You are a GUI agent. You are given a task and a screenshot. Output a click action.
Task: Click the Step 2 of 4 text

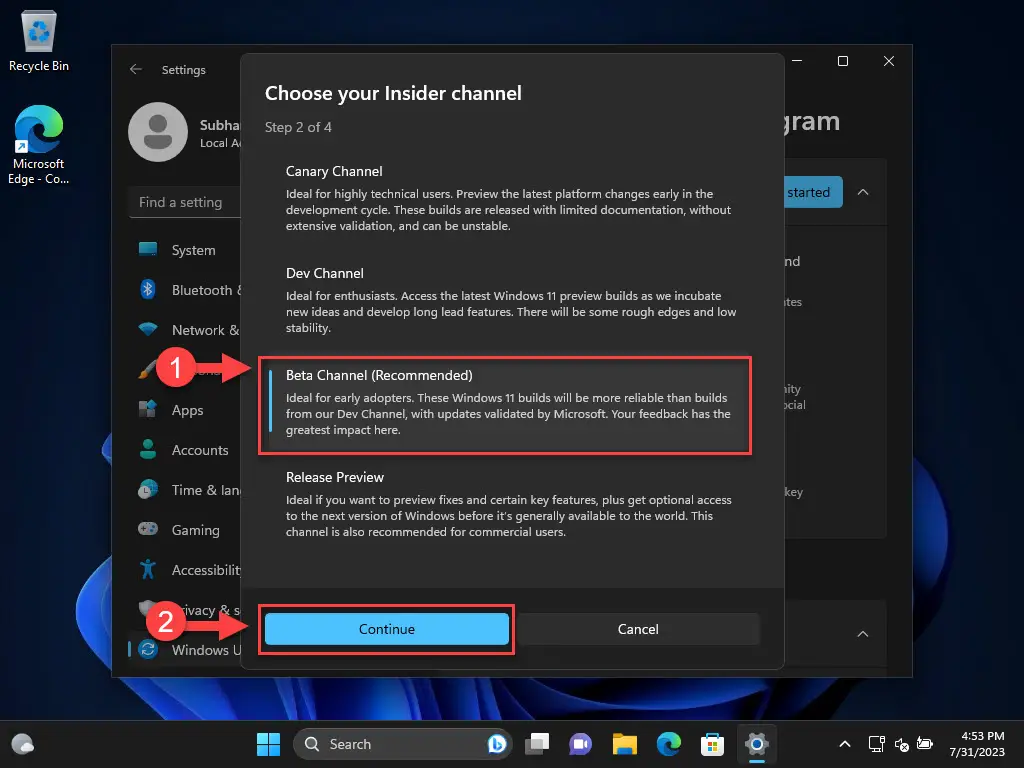298,127
